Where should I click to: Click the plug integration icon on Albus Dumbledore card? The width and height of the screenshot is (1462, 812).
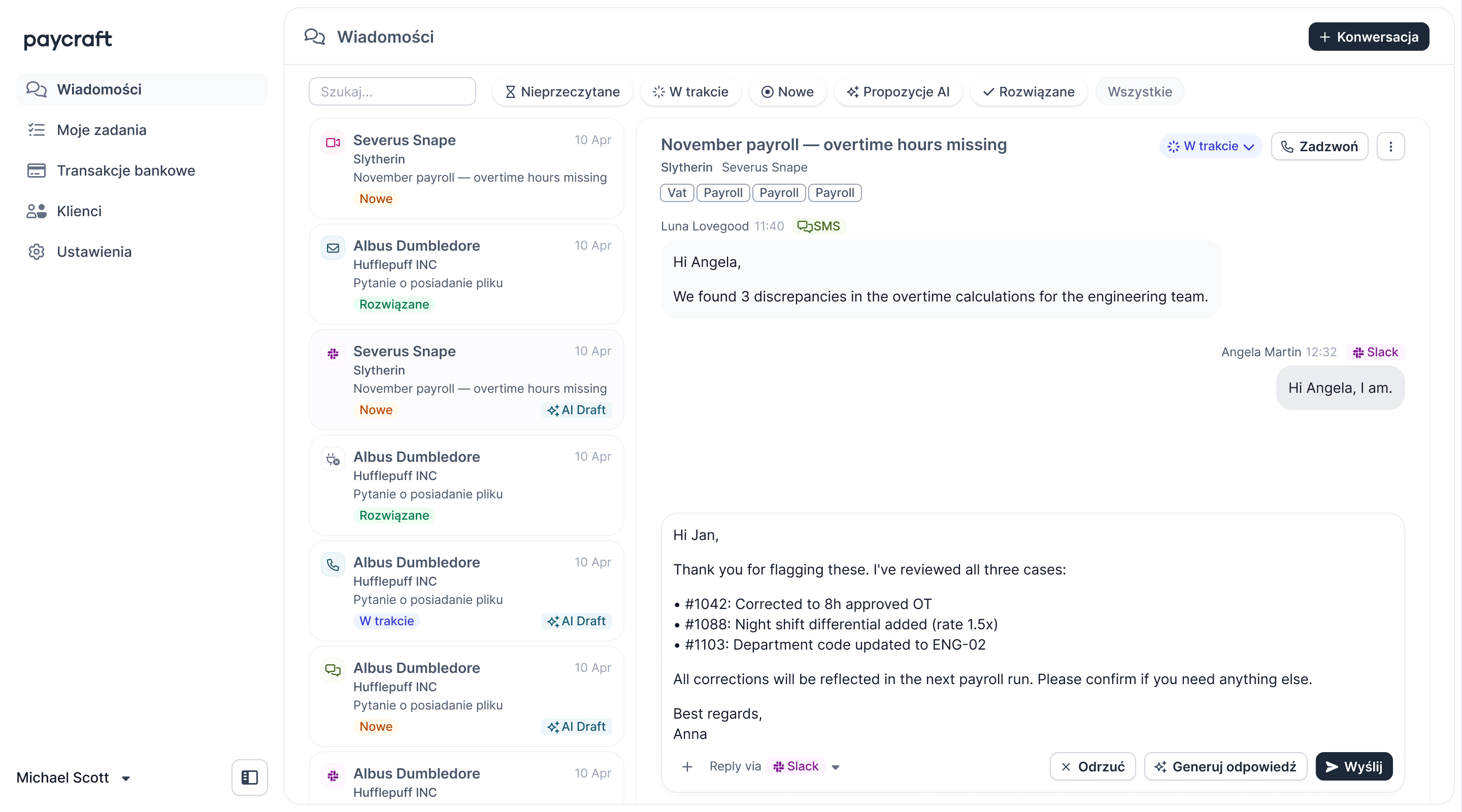point(333,459)
